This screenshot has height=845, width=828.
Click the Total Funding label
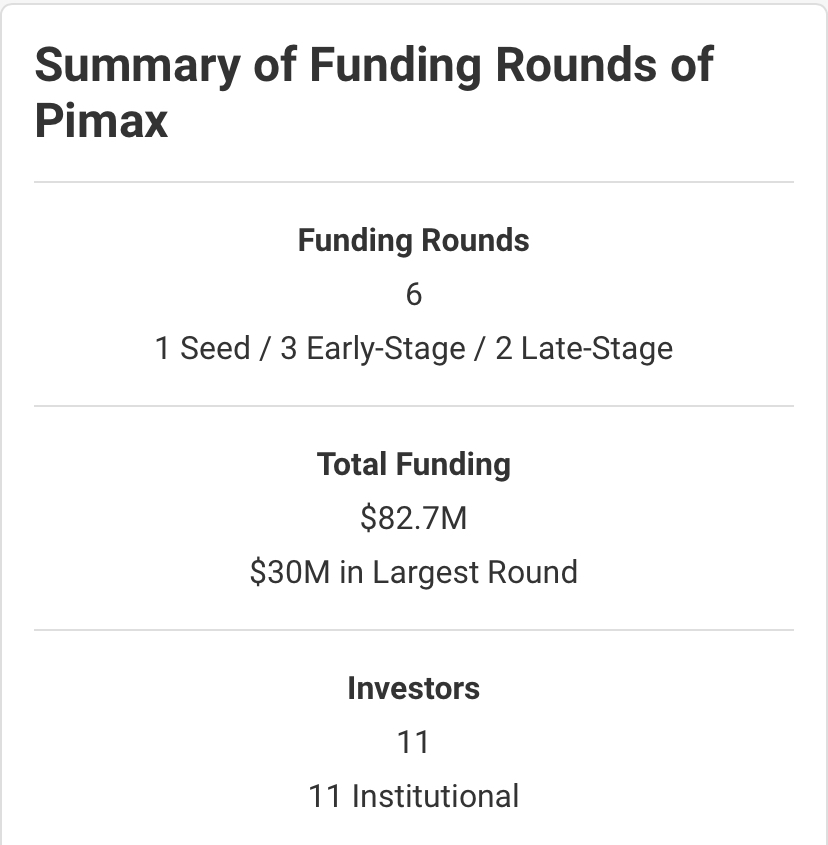[413, 465]
